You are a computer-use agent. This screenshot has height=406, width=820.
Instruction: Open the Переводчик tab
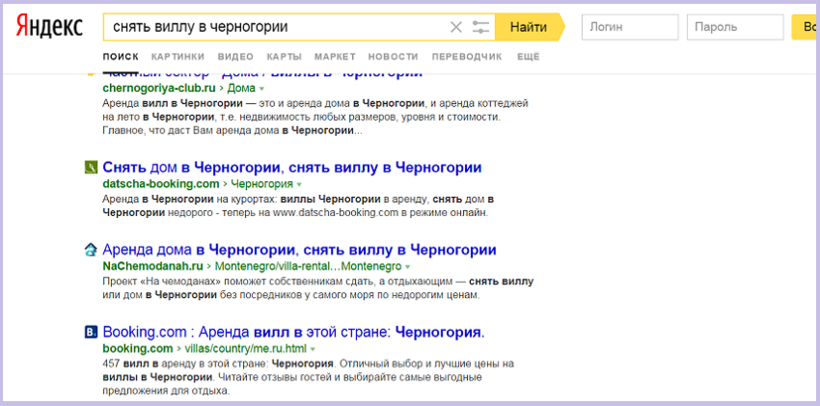tap(467, 57)
